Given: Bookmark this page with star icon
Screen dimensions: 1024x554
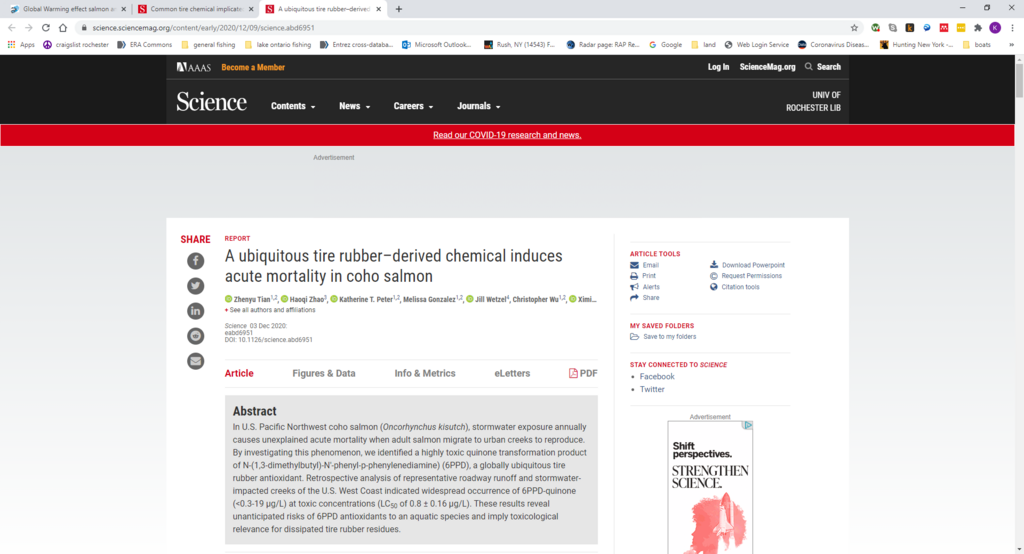Looking at the screenshot, I should [854, 28].
